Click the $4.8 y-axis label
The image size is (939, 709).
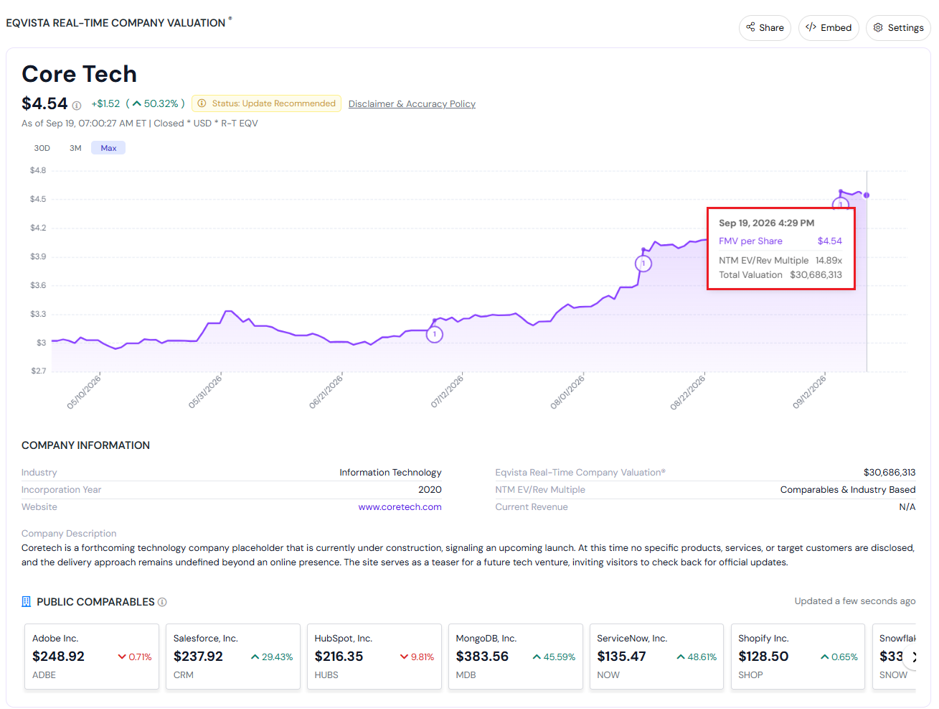[38, 170]
